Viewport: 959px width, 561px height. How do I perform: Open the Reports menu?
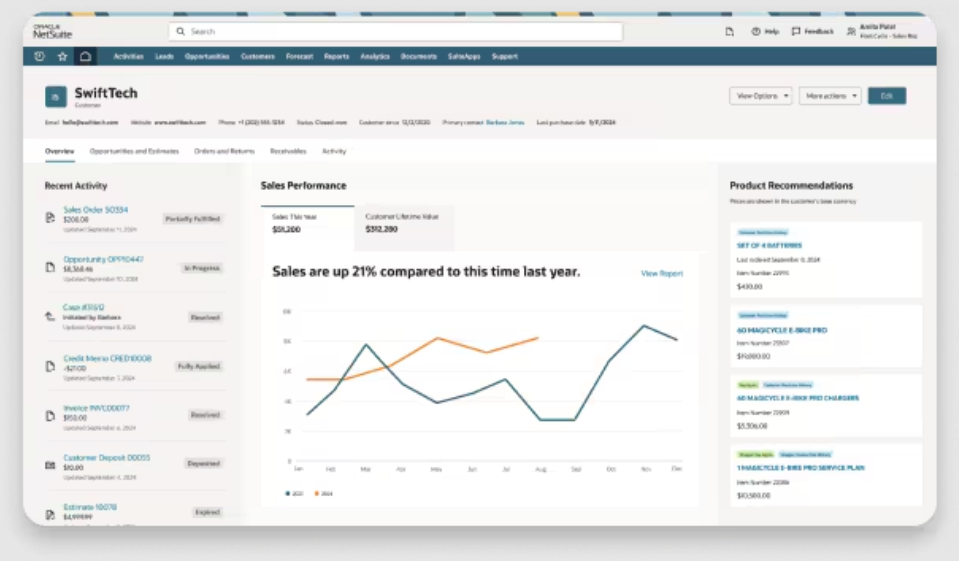tap(336, 56)
